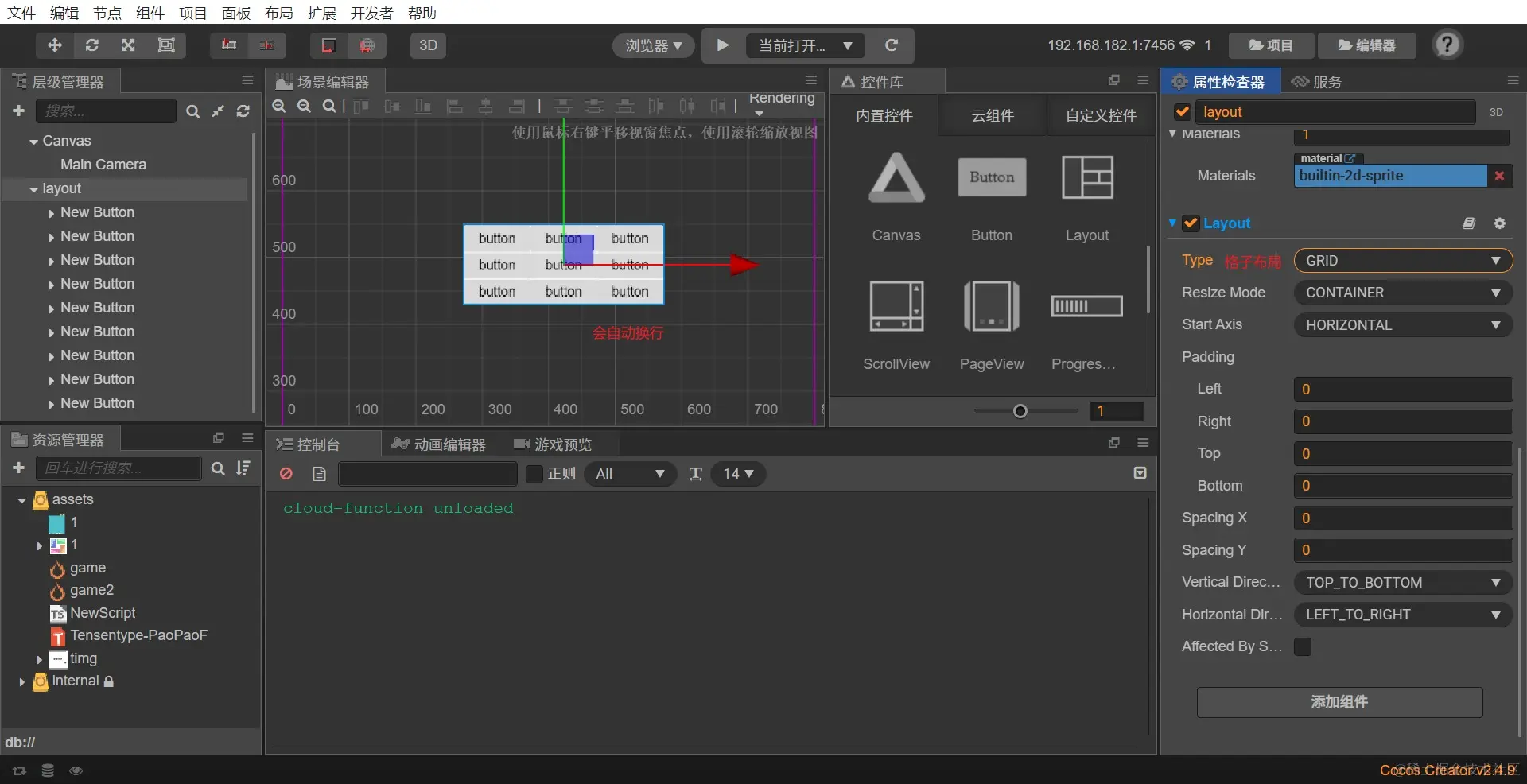
Task: Open the Vertical Direction TOP_TO_BOTTOM dropdown
Action: click(x=1403, y=583)
